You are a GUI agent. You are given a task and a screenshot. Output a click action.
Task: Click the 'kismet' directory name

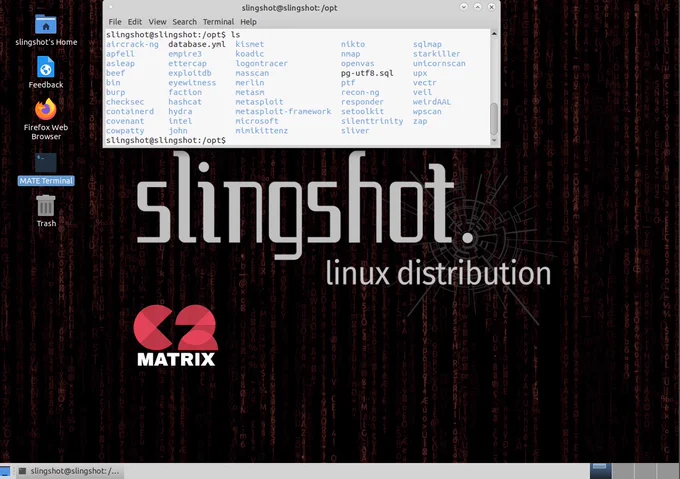pos(249,44)
